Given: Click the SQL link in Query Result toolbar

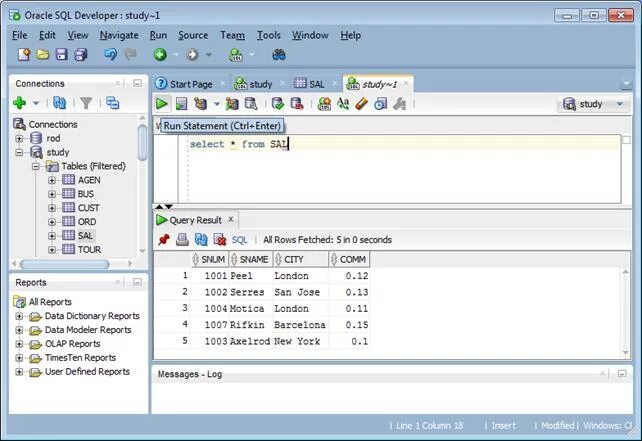Looking at the screenshot, I should pyautogui.click(x=240, y=240).
